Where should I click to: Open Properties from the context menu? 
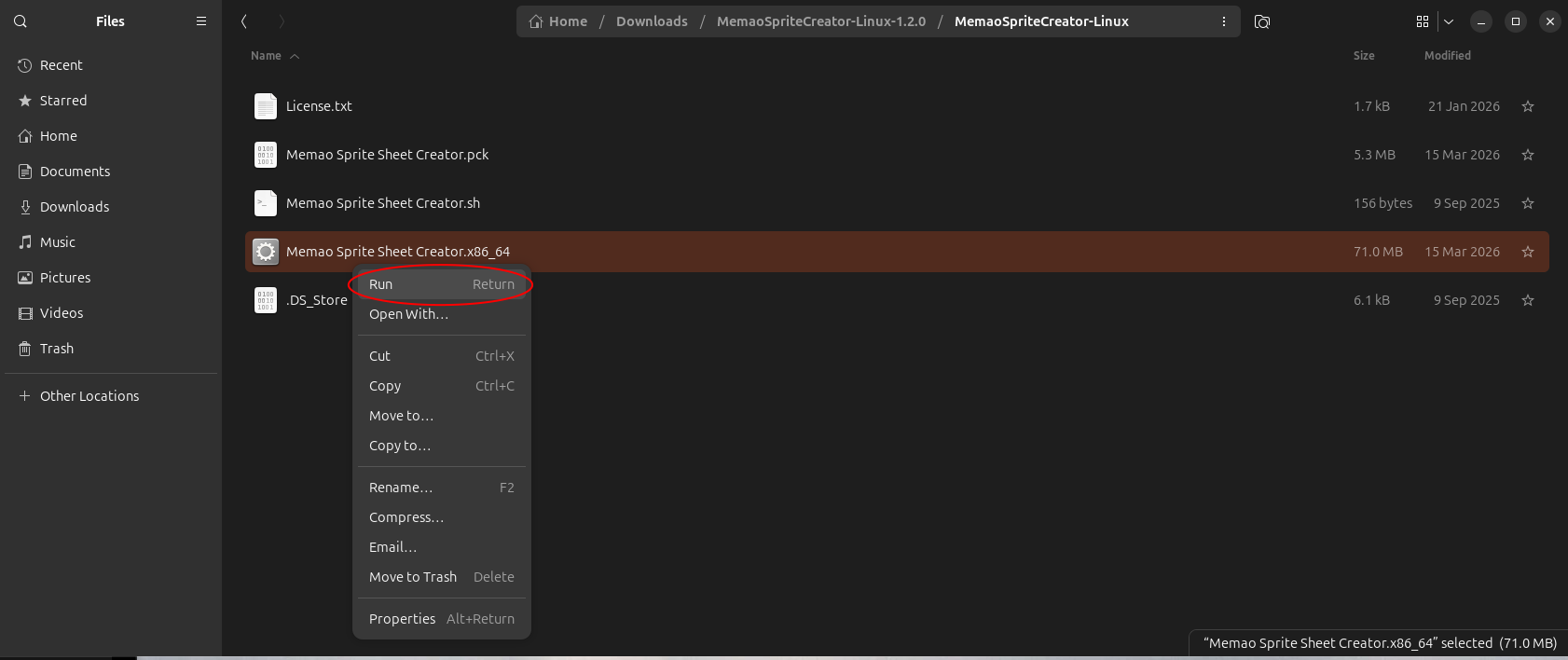442,619
